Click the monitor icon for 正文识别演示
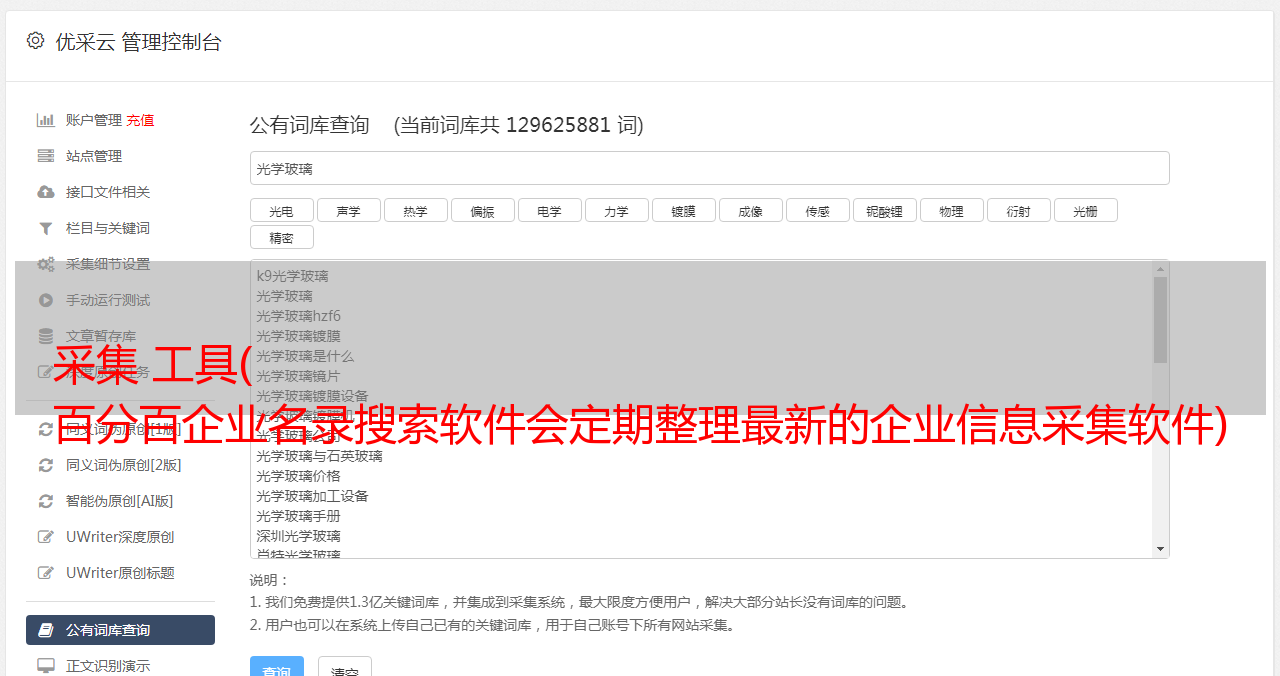This screenshot has width=1280, height=676. 46,666
